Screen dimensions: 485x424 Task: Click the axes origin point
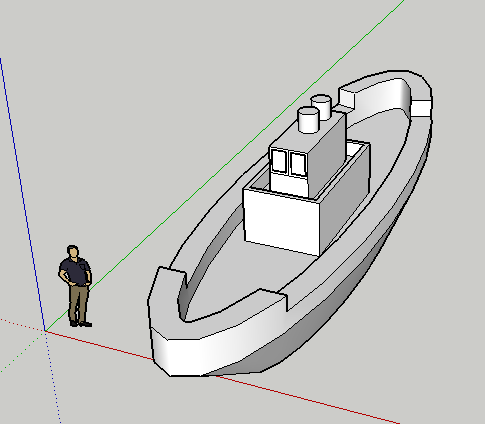click(x=45, y=331)
